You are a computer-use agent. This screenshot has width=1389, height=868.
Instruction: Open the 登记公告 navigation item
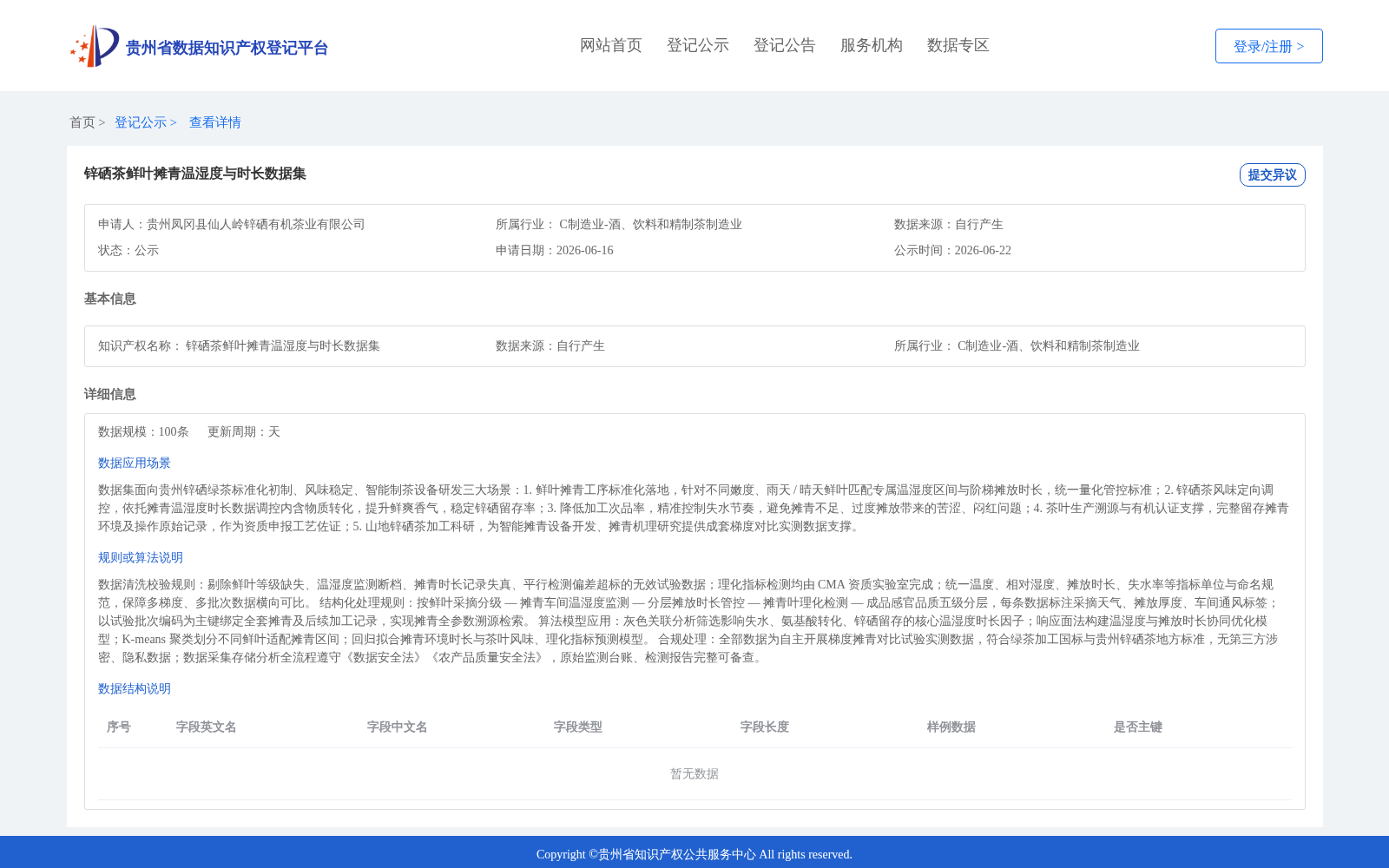click(785, 45)
